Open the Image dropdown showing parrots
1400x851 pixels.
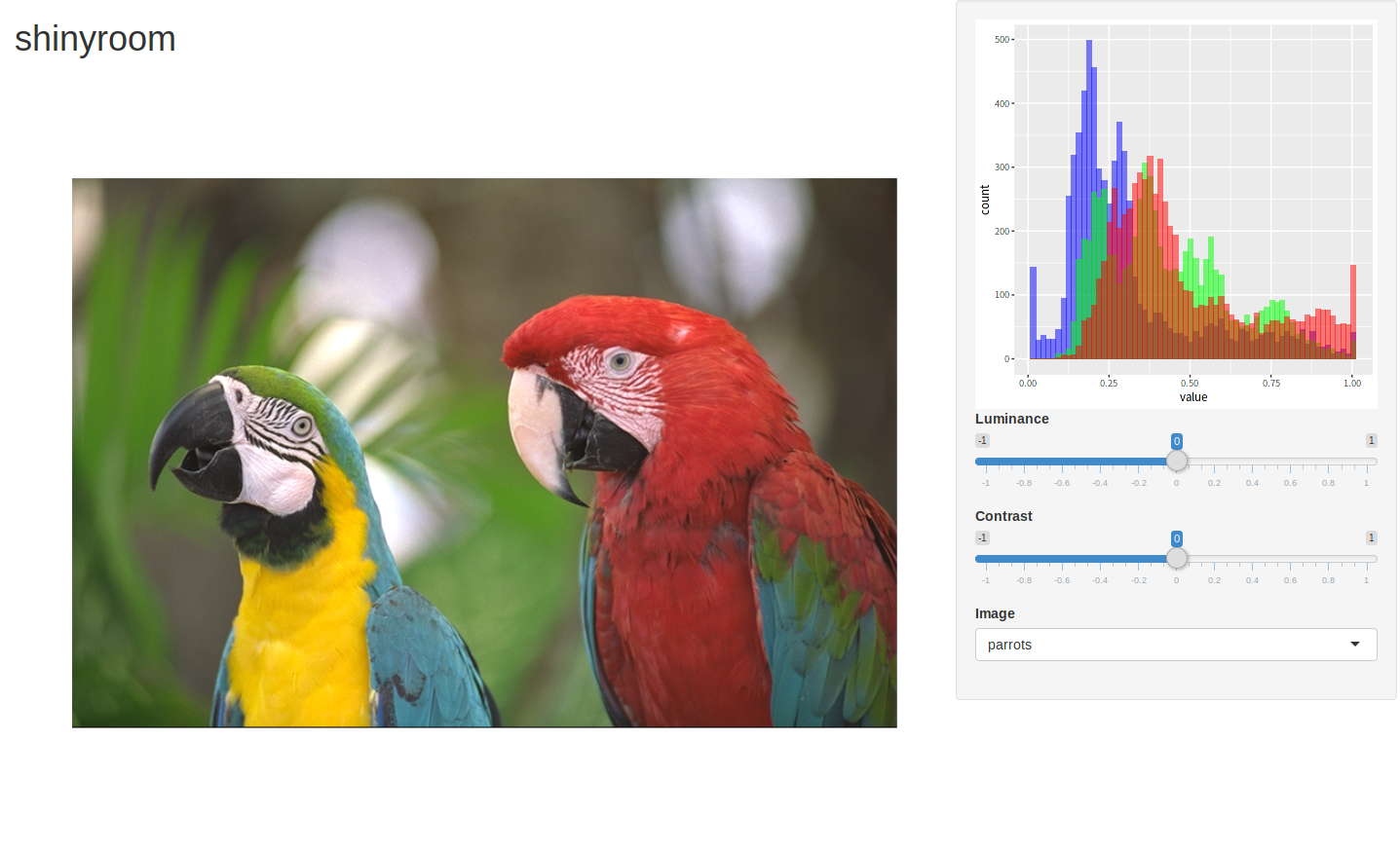(x=1174, y=645)
